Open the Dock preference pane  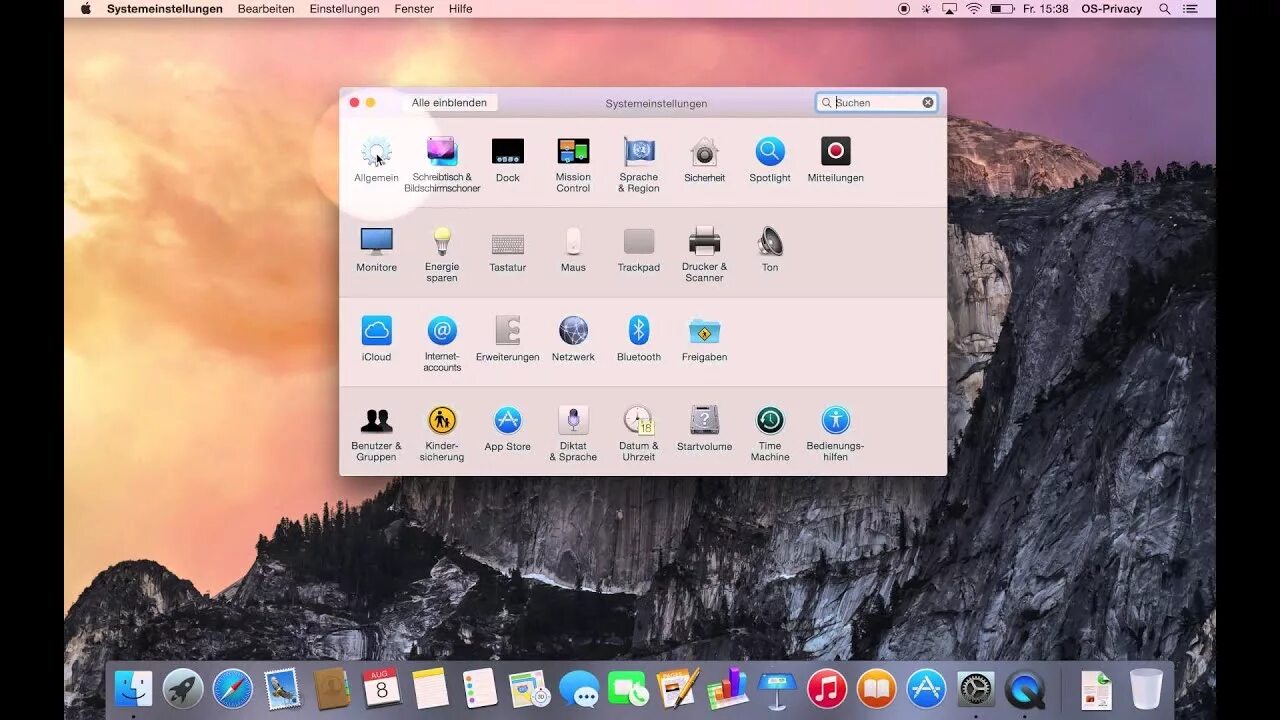click(x=508, y=160)
